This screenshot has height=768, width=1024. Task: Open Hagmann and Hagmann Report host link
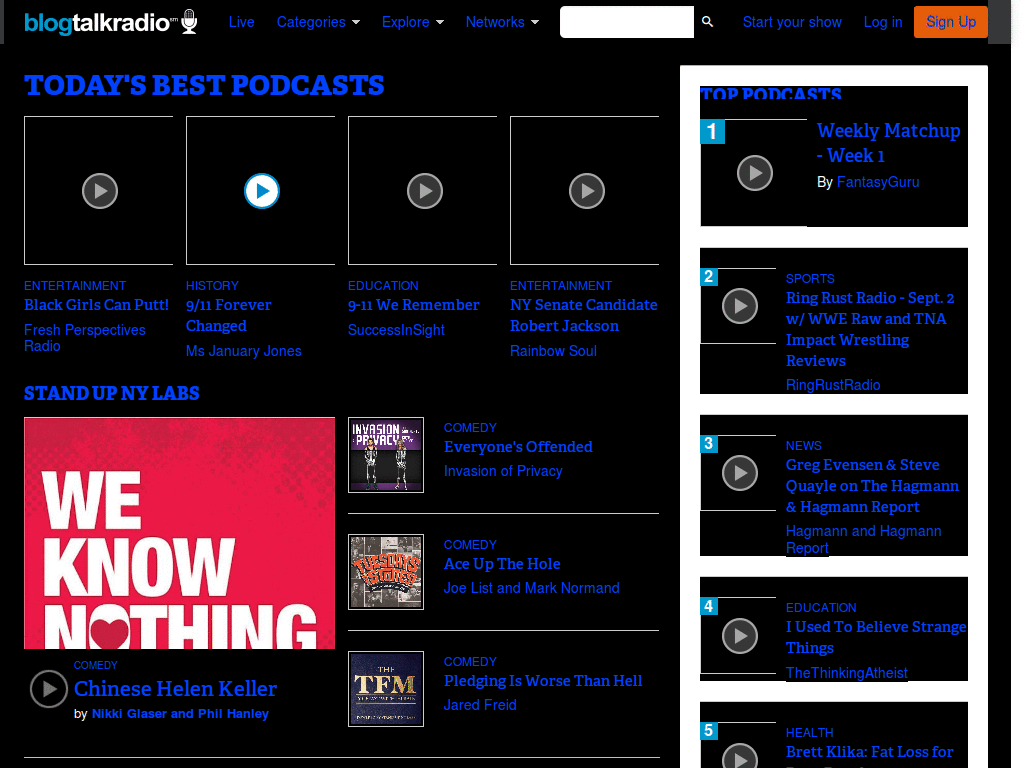tap(863, 539)
